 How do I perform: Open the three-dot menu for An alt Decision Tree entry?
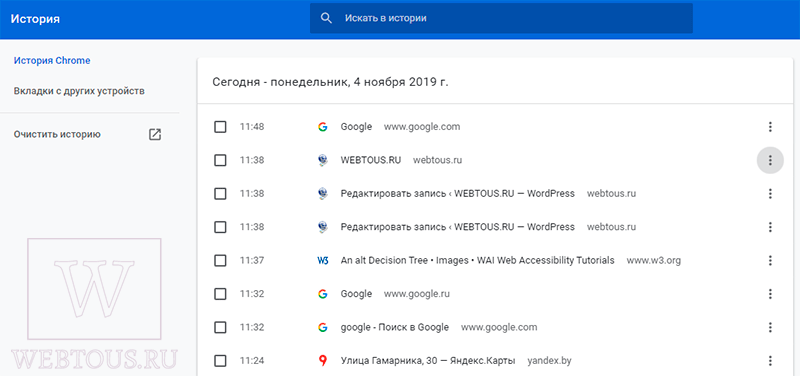click(770, 261)
